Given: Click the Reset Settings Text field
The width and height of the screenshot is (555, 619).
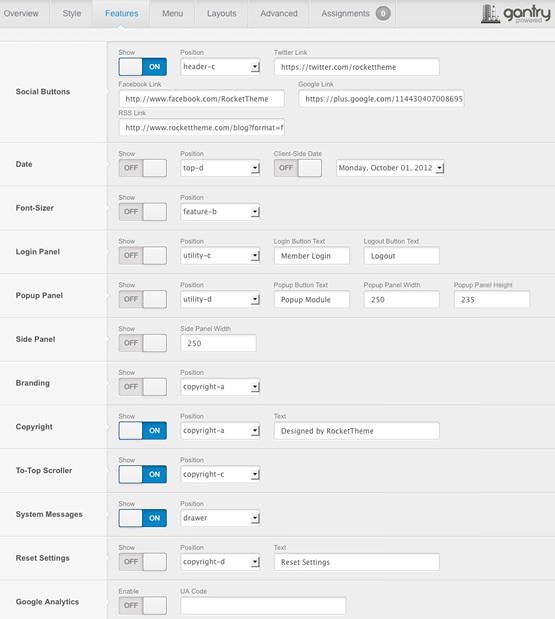Looking at the screenshot, I should [x=356, y=562].
